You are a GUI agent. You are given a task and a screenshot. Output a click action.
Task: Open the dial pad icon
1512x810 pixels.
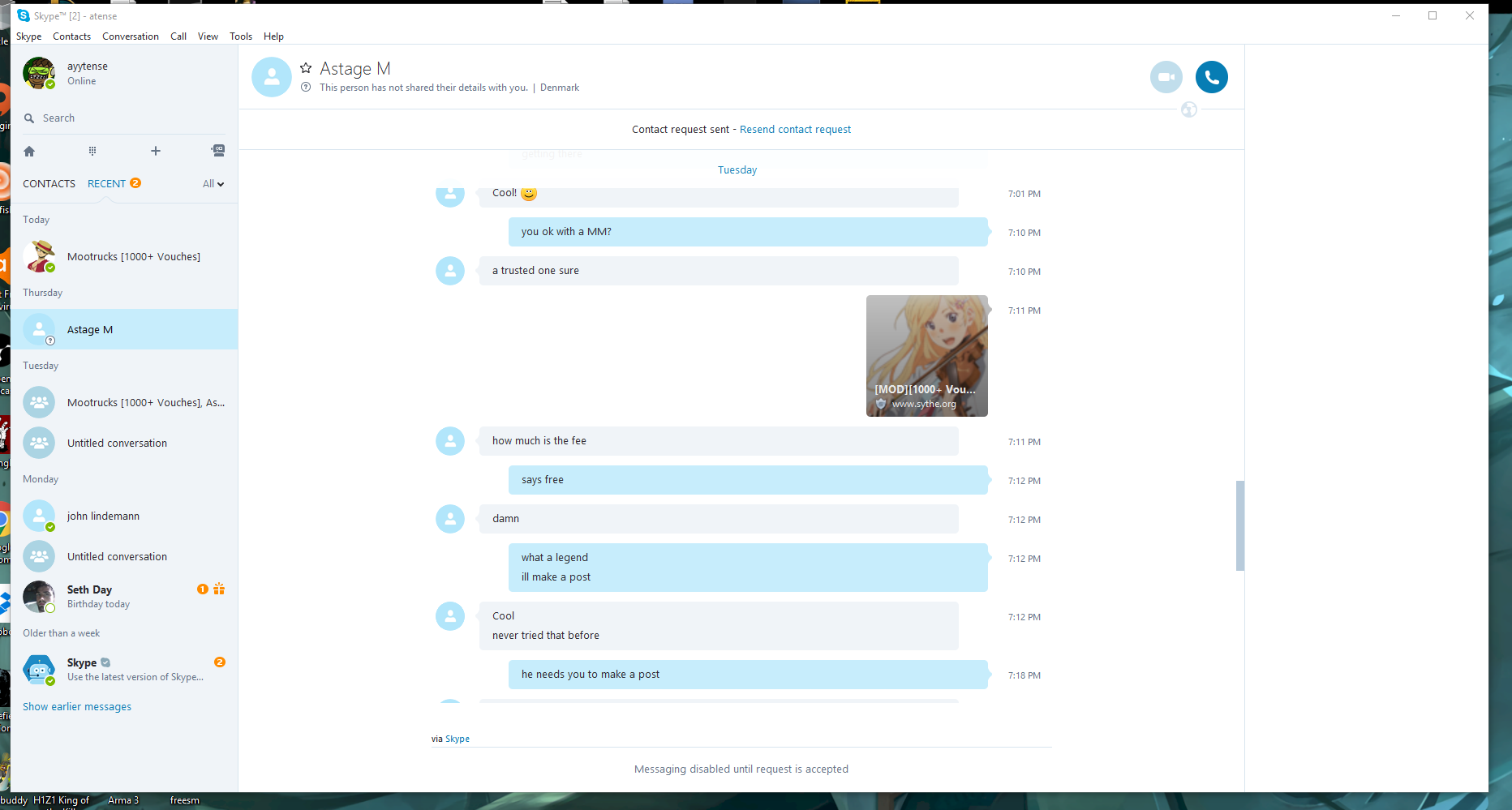(x=92, y=151)
